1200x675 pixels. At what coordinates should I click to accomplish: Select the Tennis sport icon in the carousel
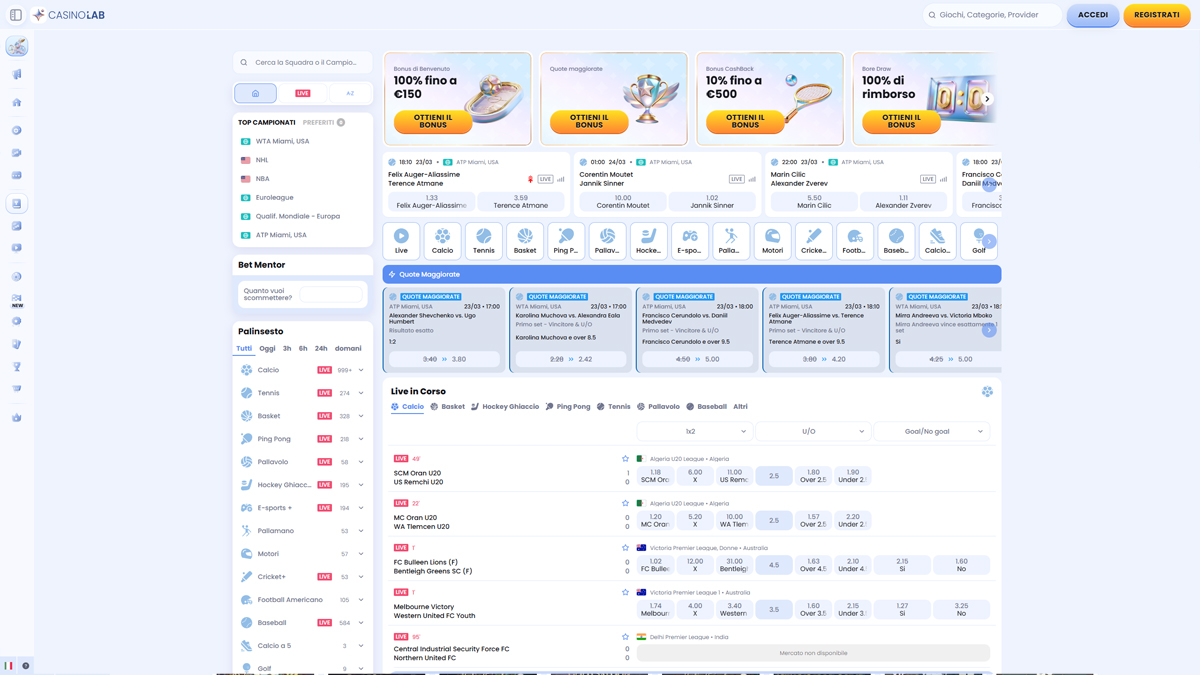[x=483, y=237]
